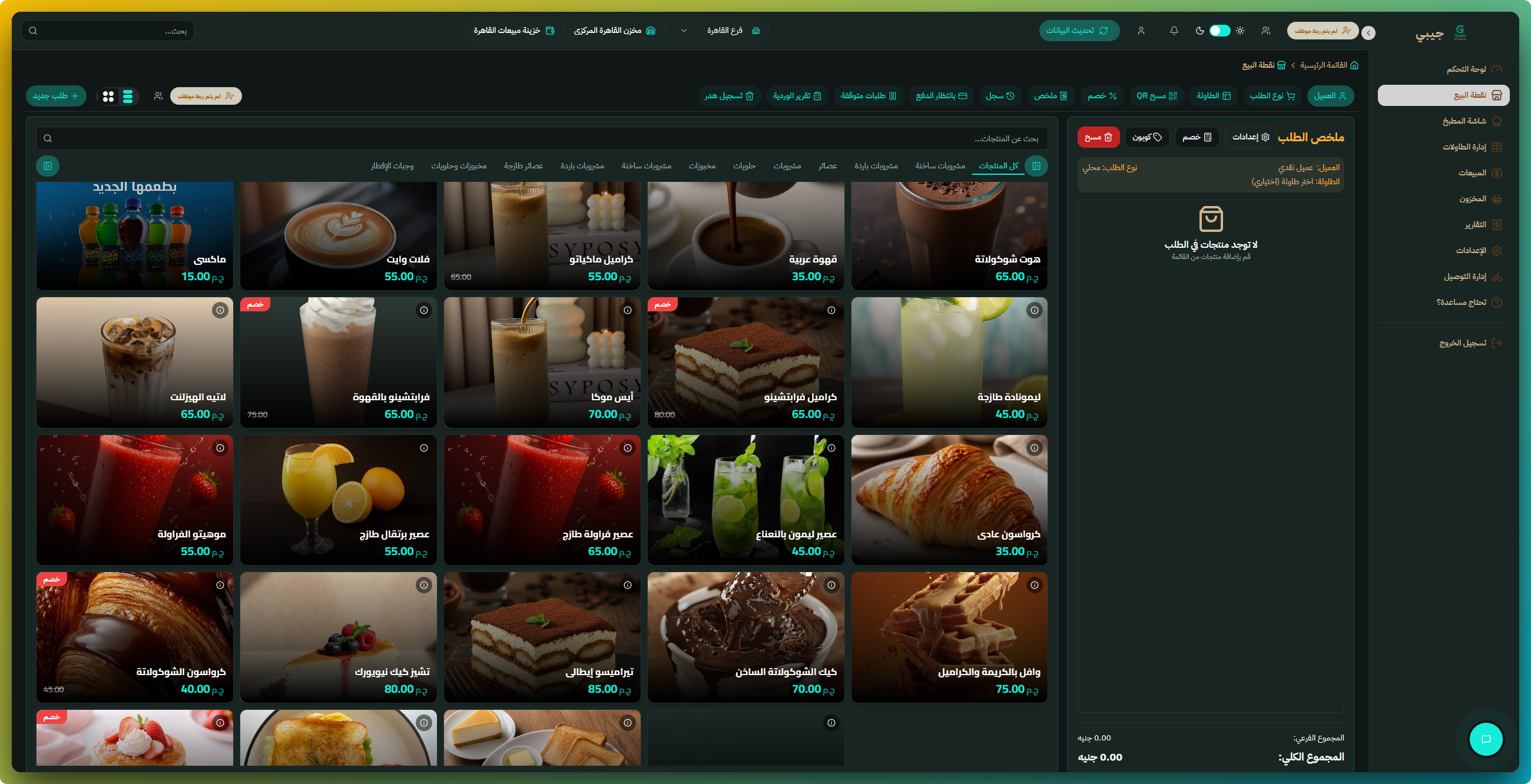This screenshot has width=1531, height=784.
Task: View info for فرابتشينو بالقهوة
Action: pos(424,310)
